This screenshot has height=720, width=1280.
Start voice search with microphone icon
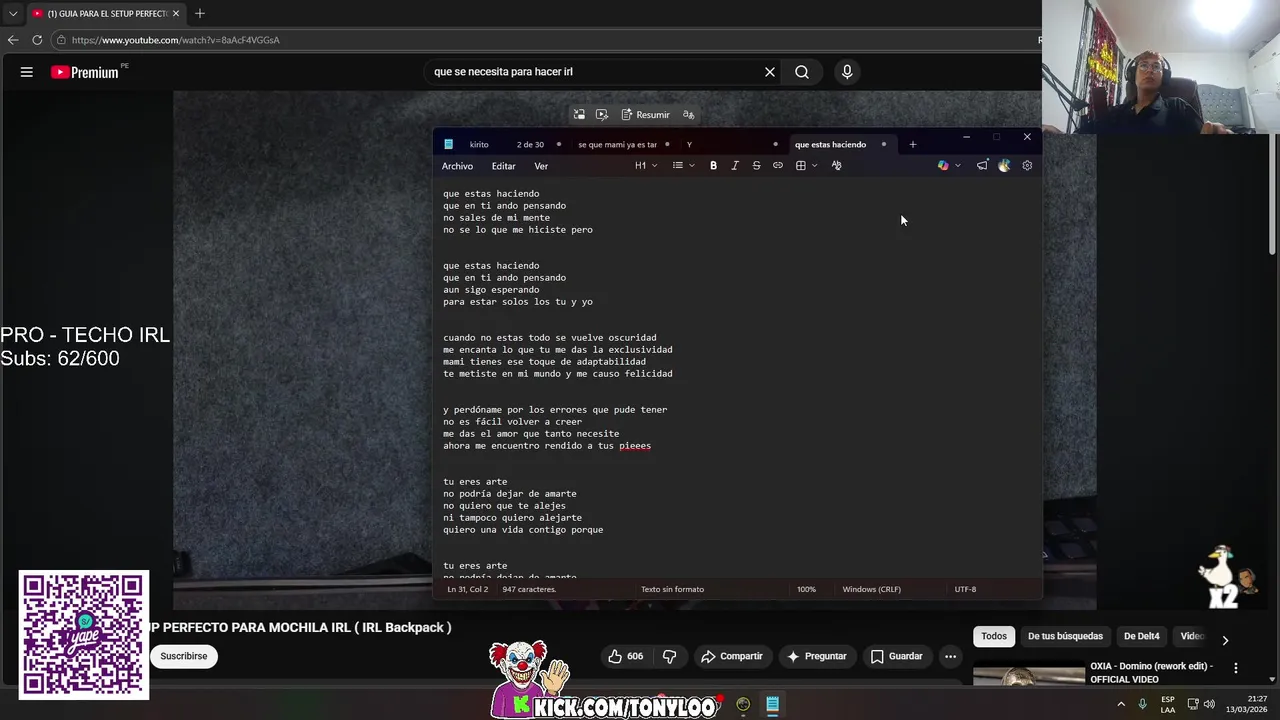(847, 72)
